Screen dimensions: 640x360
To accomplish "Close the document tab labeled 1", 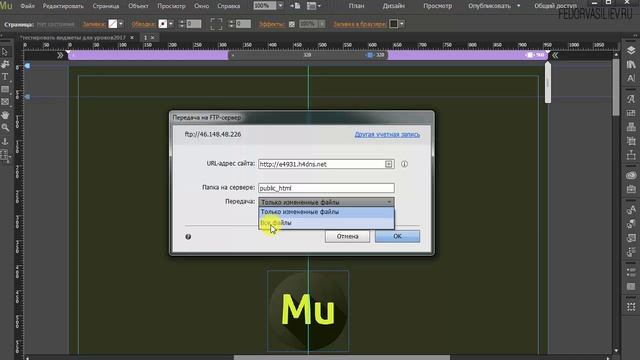I will [153, 38].
